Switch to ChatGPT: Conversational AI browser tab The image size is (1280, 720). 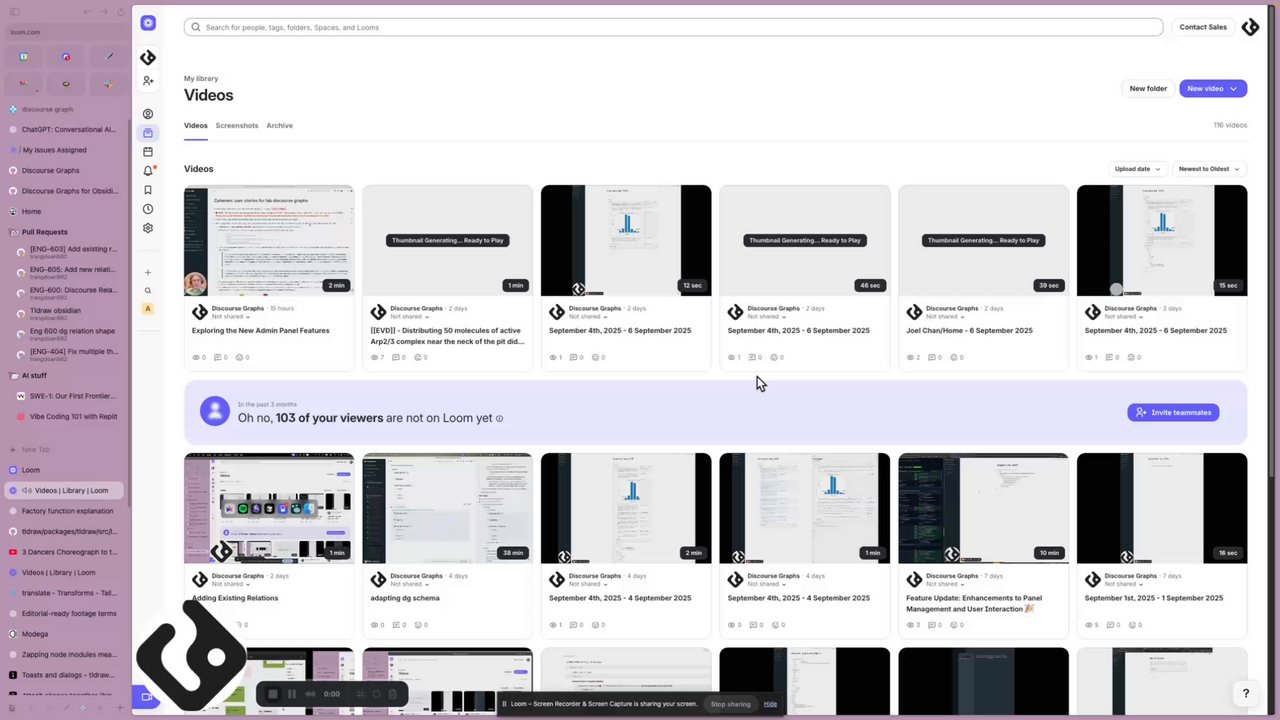pyautogui.click(x=66, y=129)
